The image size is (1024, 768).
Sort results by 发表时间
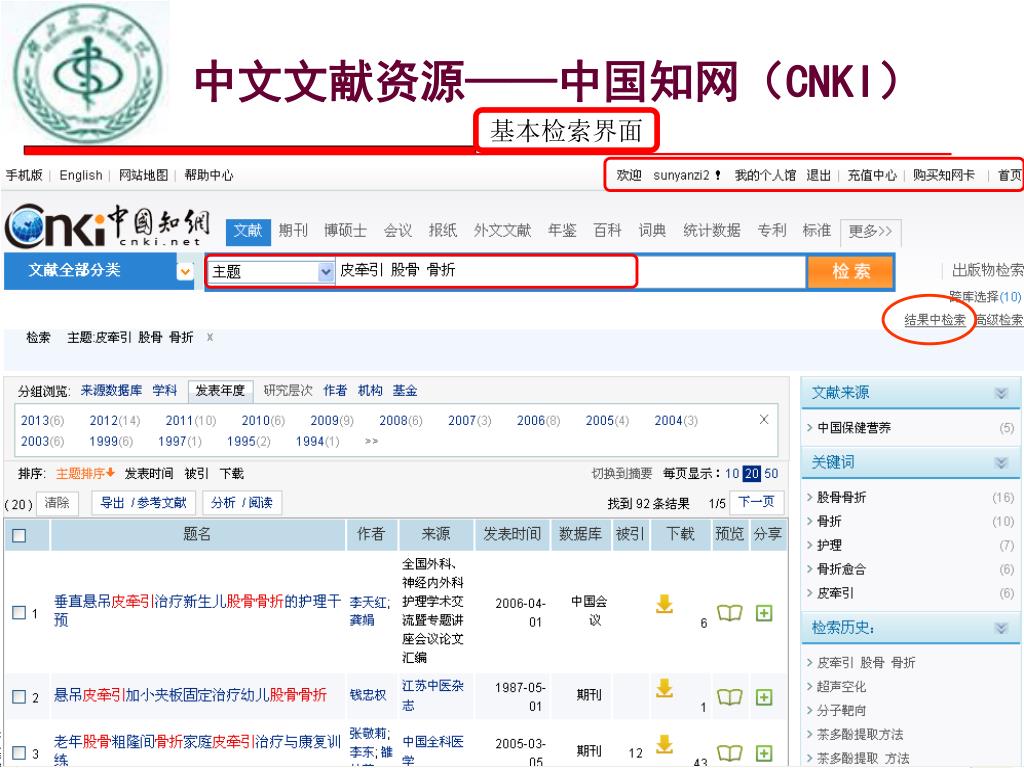149,473
